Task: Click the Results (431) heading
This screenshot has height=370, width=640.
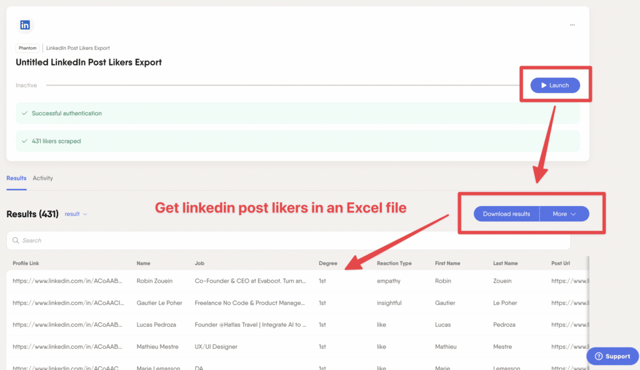Action: (x=32, y=214)
